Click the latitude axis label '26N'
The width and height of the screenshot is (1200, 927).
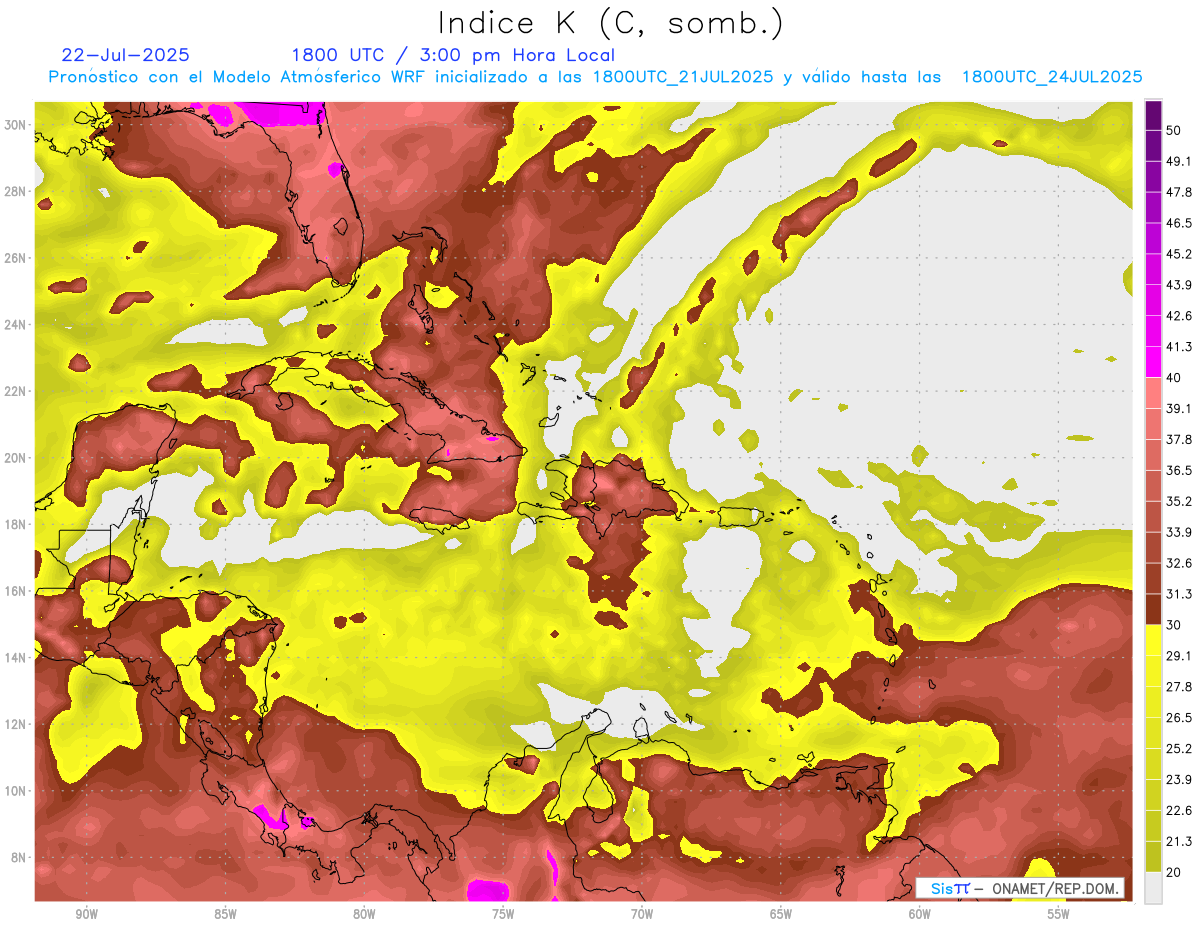click(x=15, y=258)
